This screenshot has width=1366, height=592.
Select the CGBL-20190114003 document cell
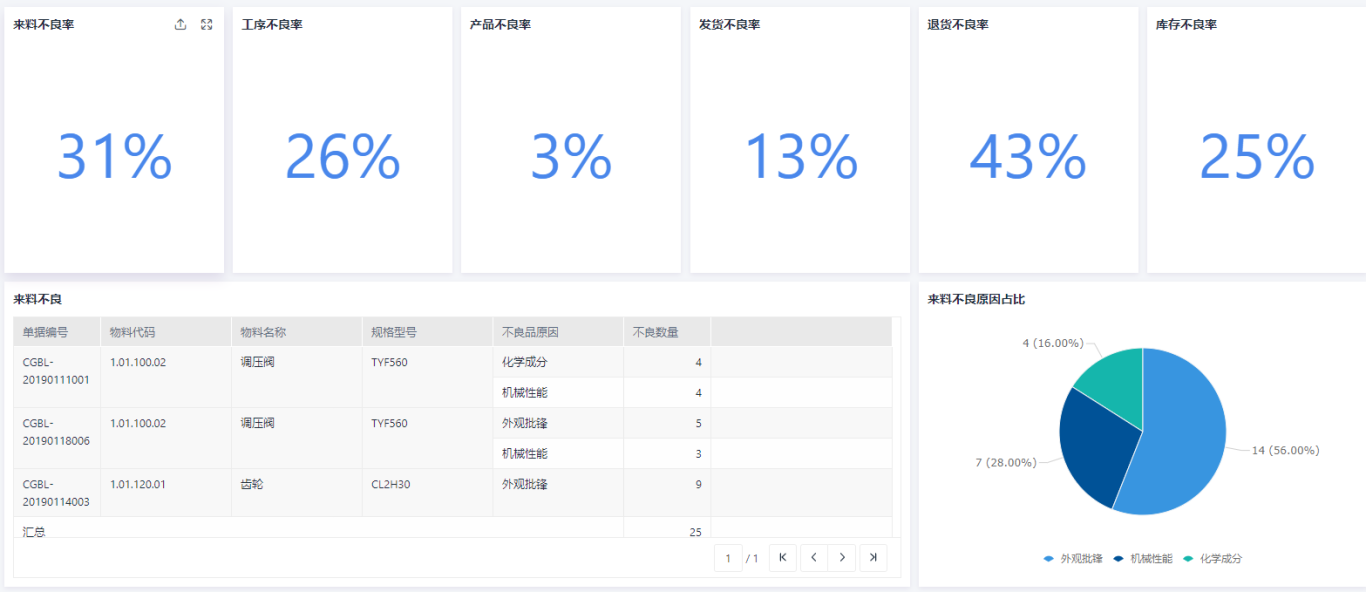[x=57, y=493]
